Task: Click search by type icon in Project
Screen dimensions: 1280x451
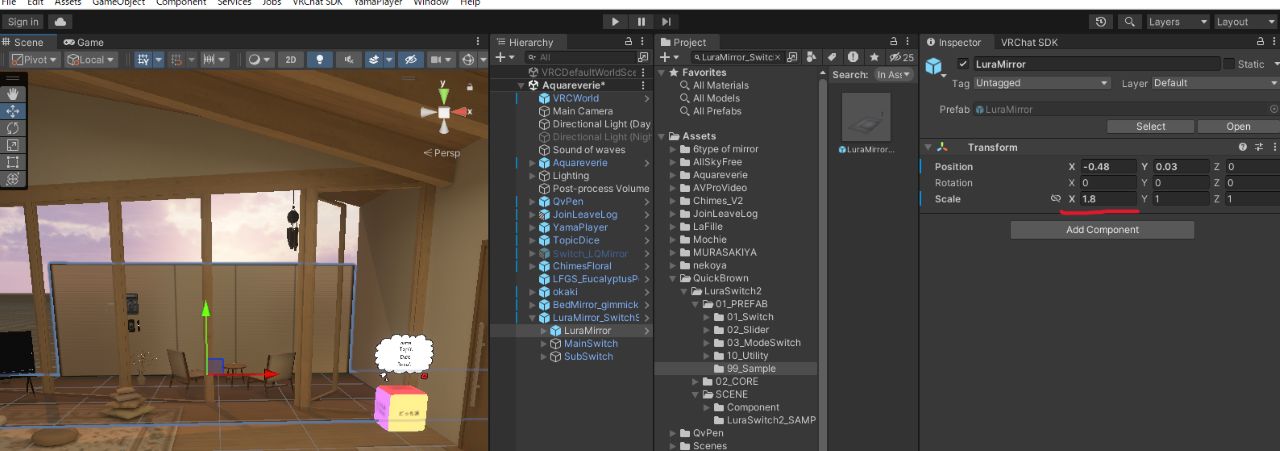Action: pyautogui.click(x=811, y=58)
